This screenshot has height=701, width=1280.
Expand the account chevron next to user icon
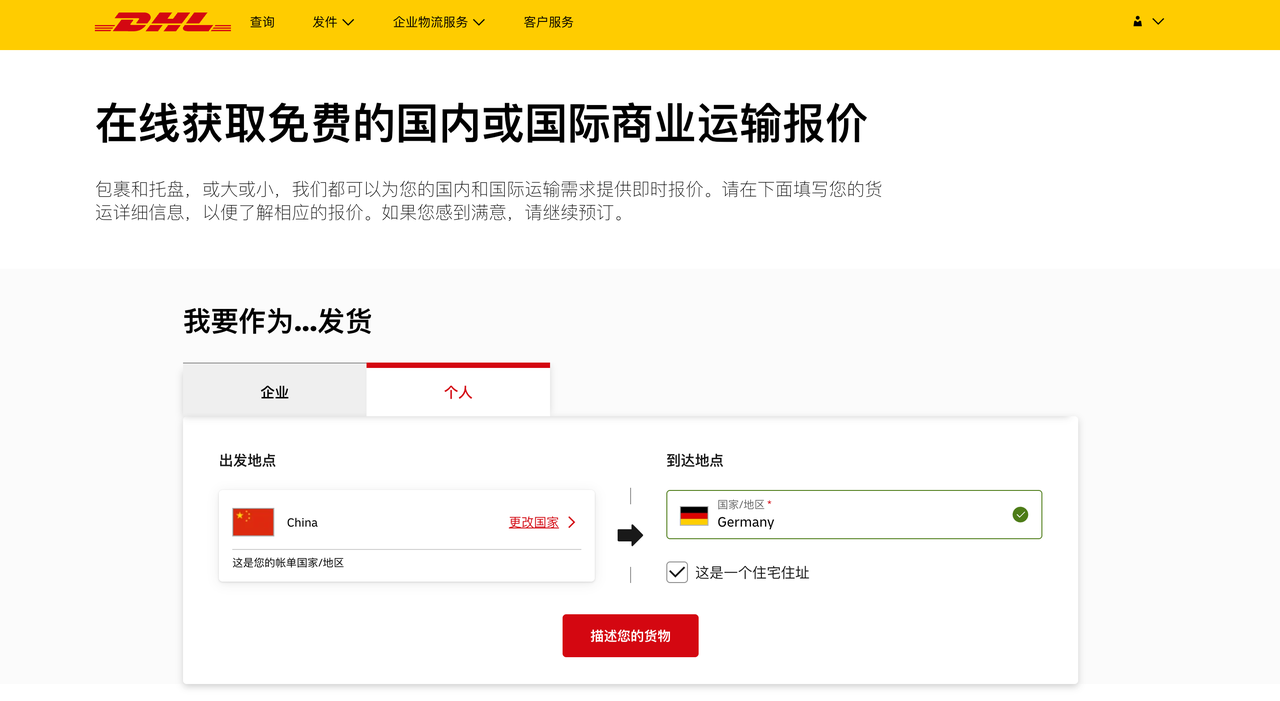1158,21
